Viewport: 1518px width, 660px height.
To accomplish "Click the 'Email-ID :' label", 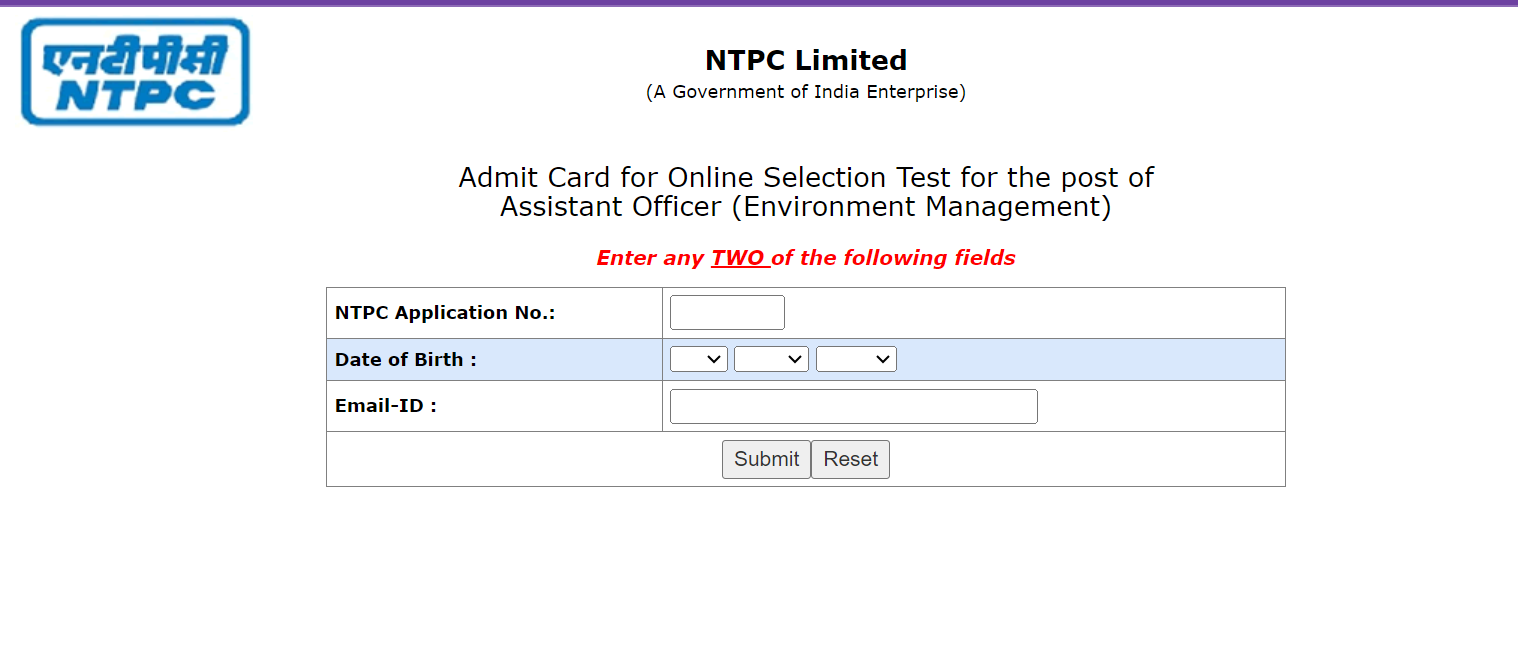I will click(386, 406).
